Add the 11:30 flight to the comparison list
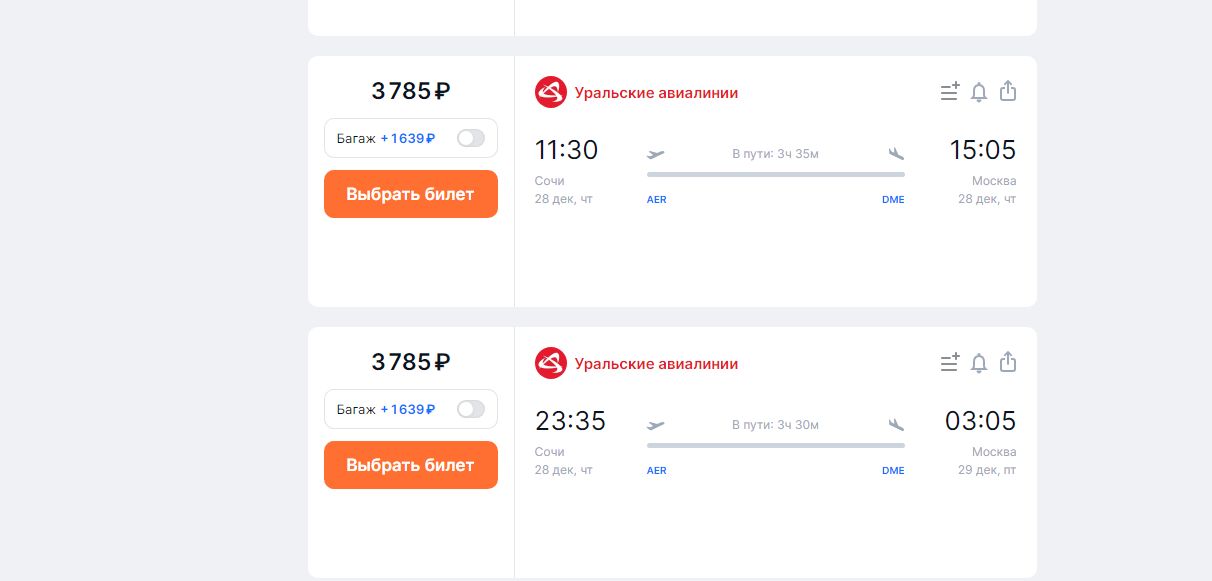Image resolution: width=1212 pixels, height=581 pixels. click(x=950, y=92)
